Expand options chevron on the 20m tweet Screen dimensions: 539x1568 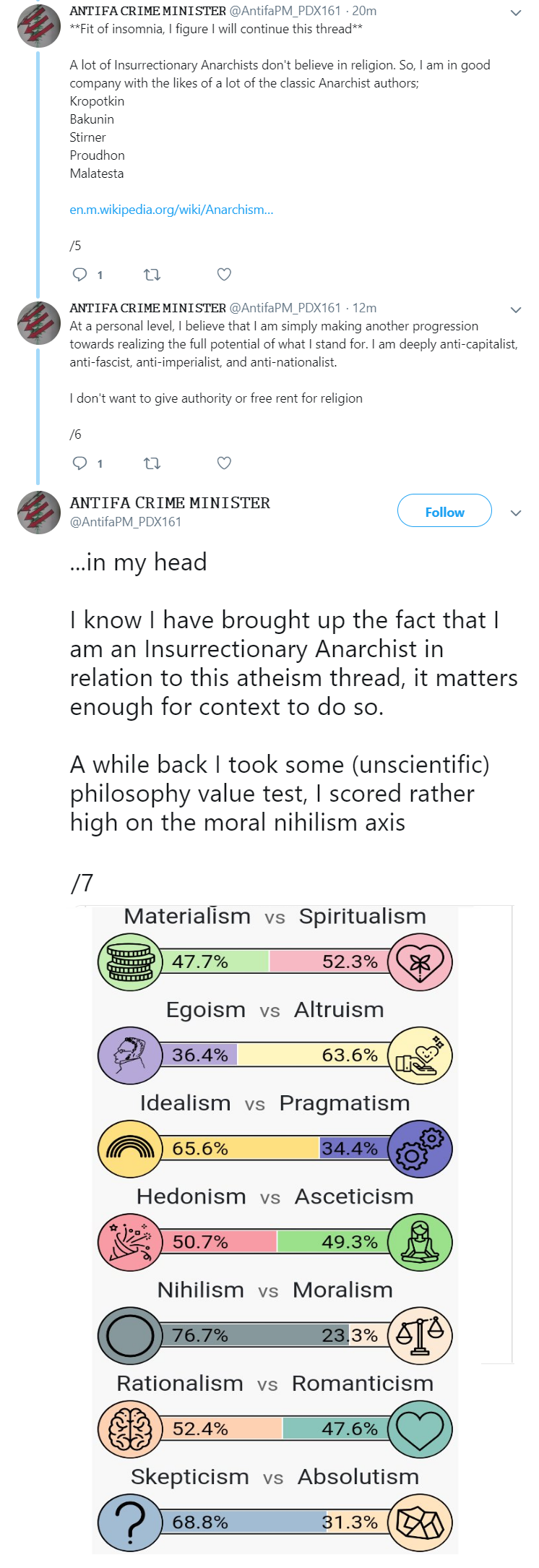516,12
